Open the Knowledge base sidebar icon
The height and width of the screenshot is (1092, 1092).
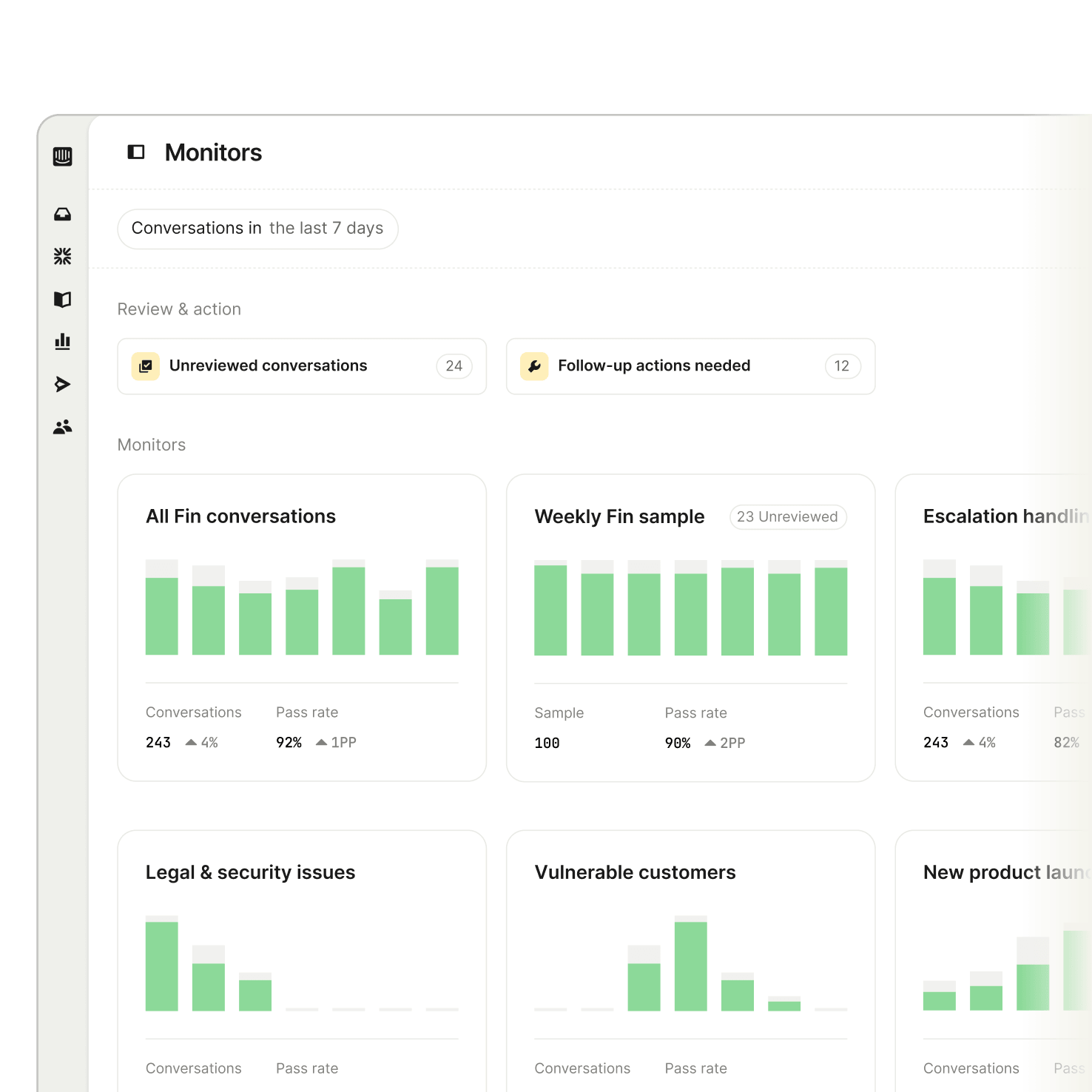(x=63, y=300)
